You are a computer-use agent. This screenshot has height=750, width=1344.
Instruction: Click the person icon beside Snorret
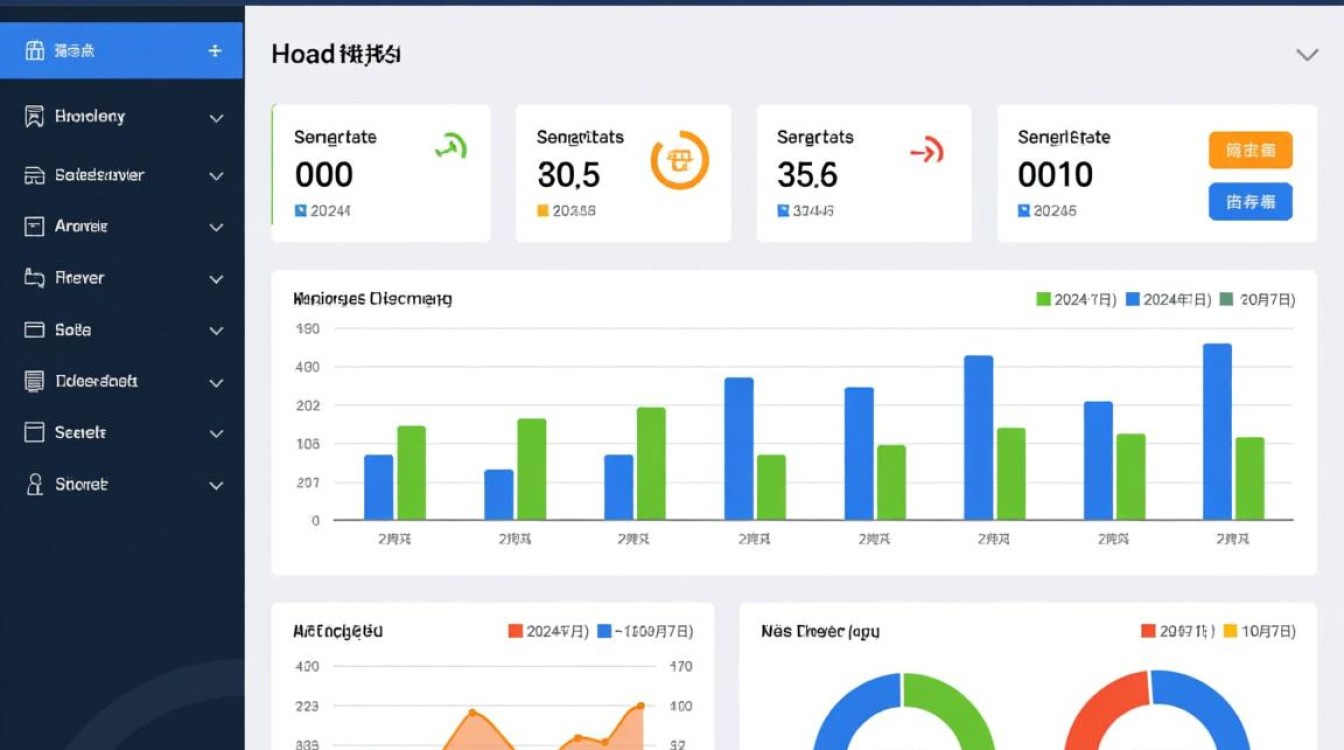[34, 485]
